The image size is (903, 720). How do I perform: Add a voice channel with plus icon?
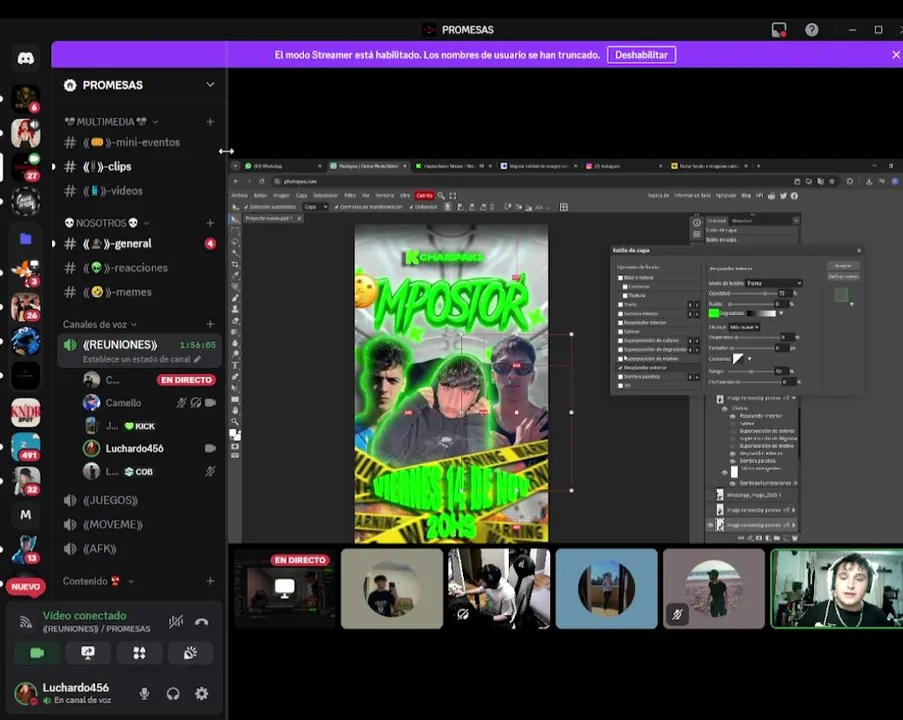[210, 324]
